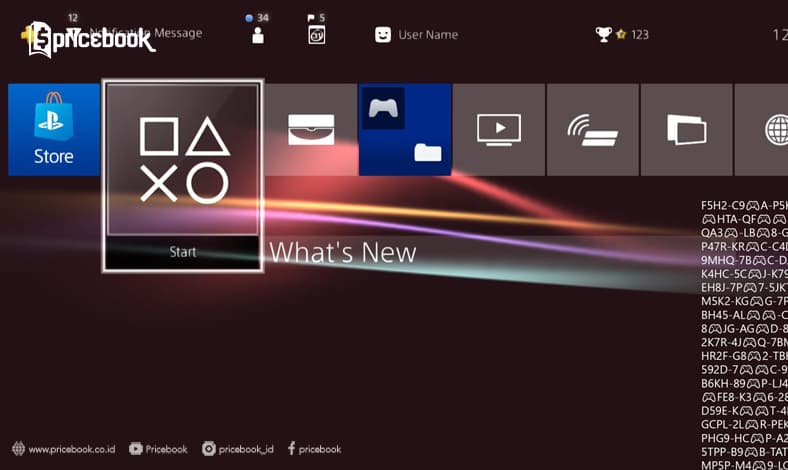Viewport: 788px width, 470px height.
Task: Open the Share Factory wireless tile
Action: click(x=593, y=130)
